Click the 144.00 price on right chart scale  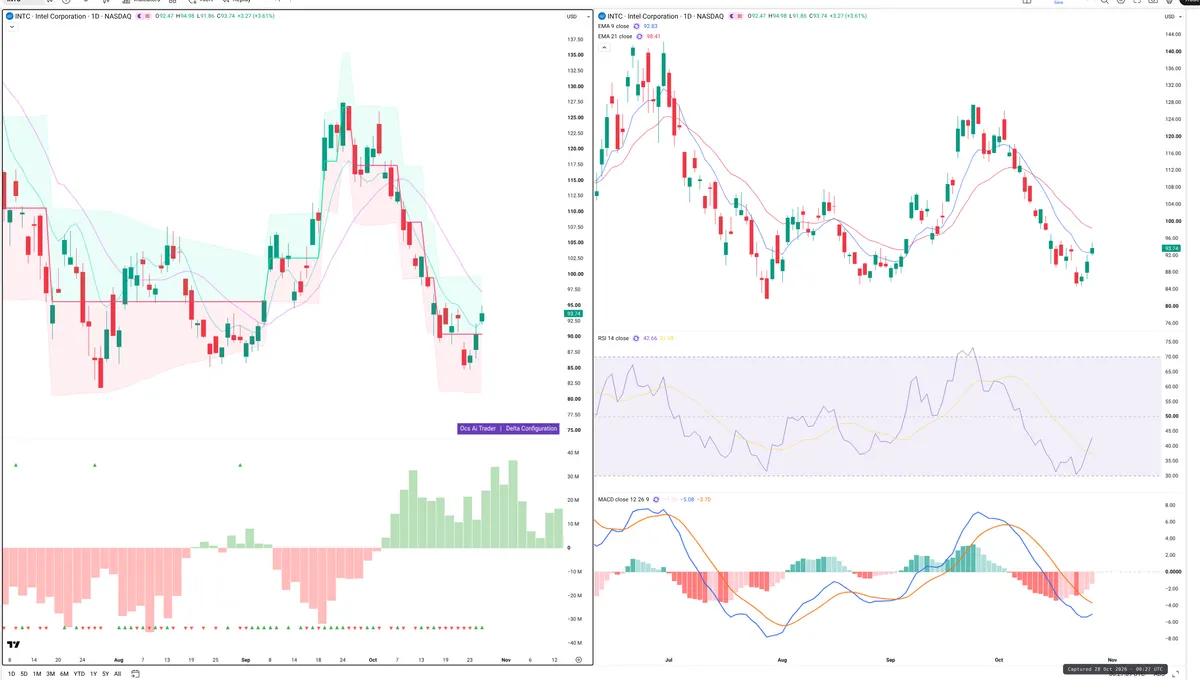(x=1174, y=34)
